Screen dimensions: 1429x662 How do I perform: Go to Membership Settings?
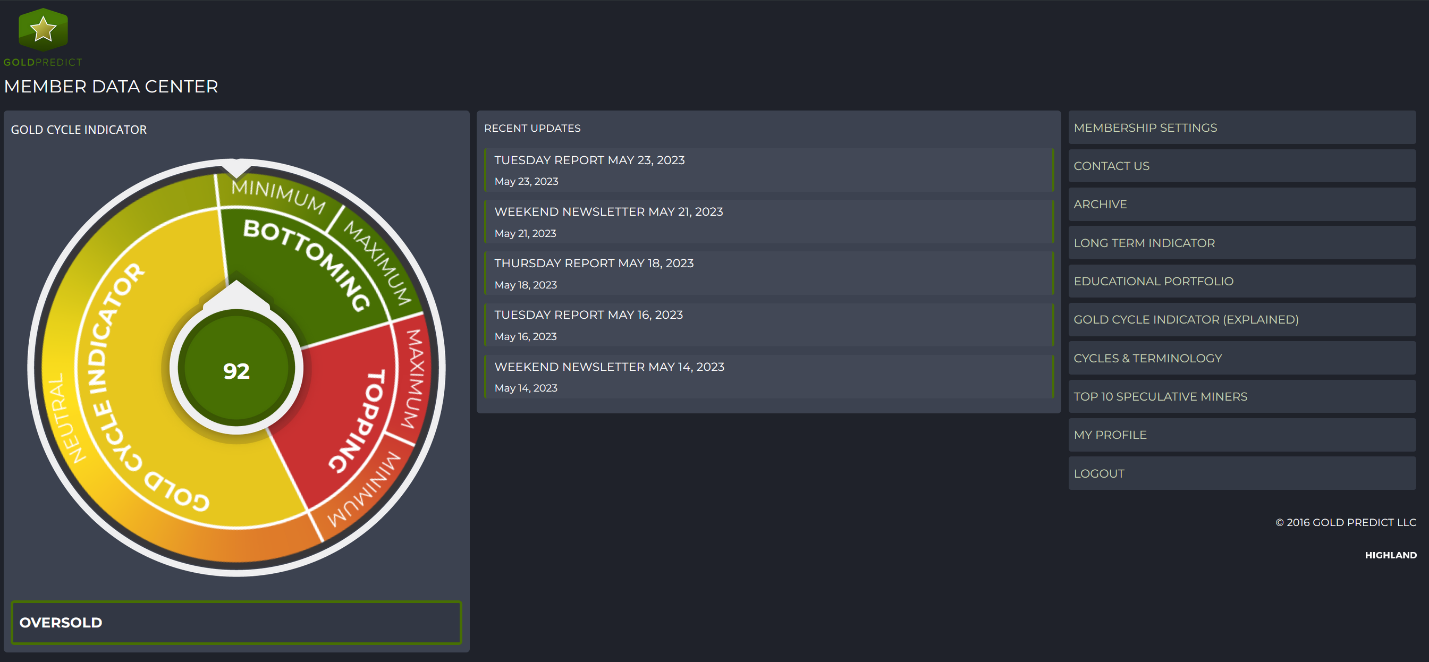[1145, 128]
